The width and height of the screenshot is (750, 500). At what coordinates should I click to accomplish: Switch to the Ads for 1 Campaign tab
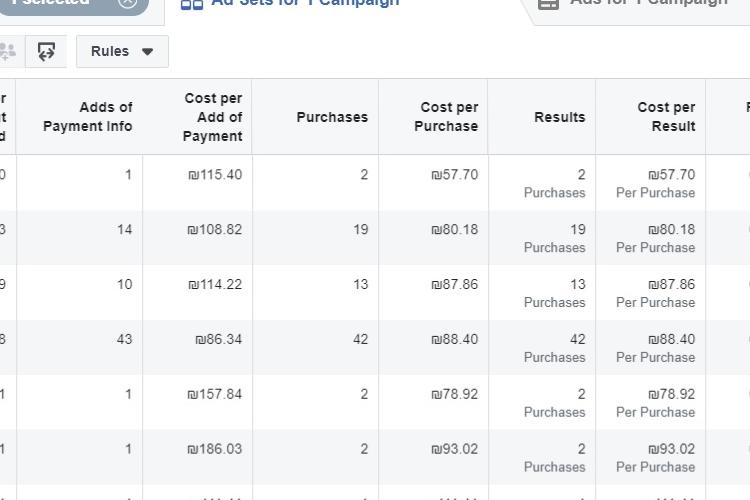648,4
